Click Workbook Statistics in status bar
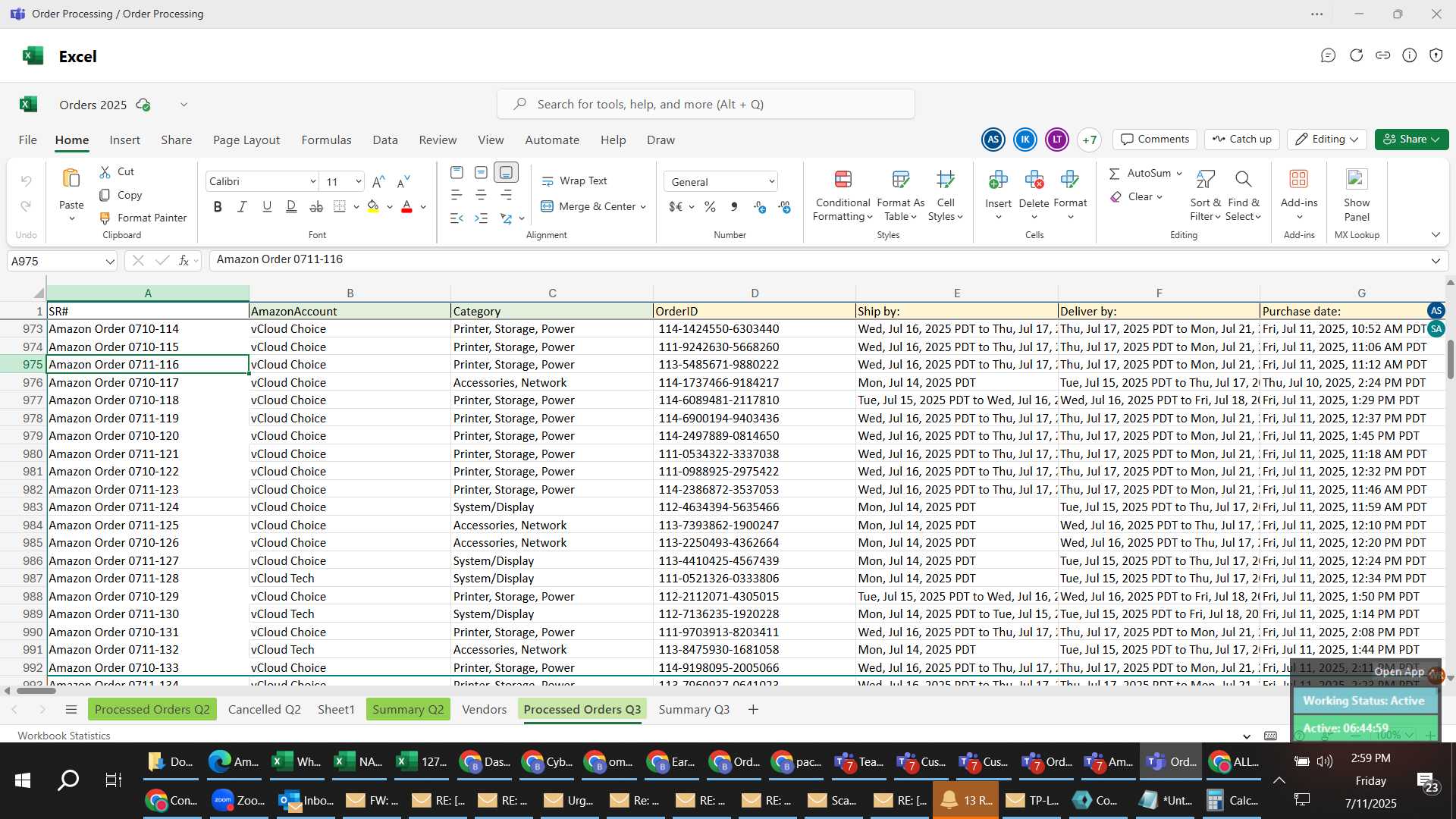1456x819 pixels. tap(64, 736)
